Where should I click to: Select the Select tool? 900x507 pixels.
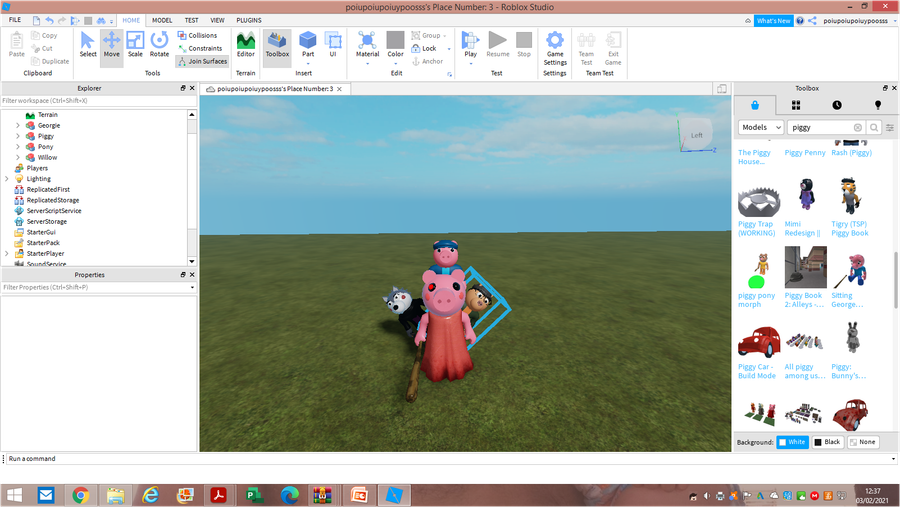click(x=88, y=45)
